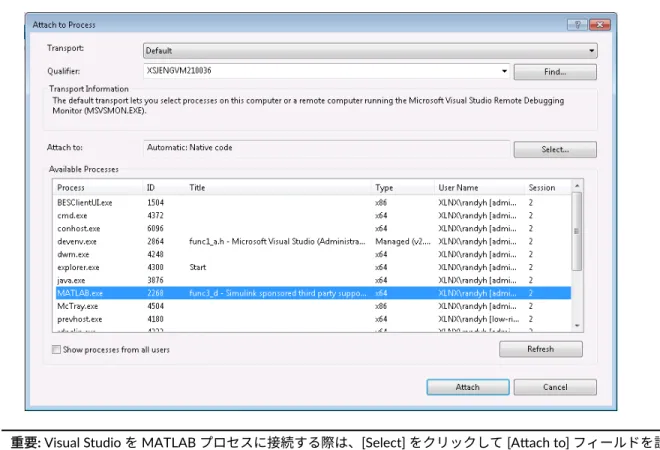The image size is (660, 450).
Task: Select the prevhost.exe process
Action: point(313,319)
